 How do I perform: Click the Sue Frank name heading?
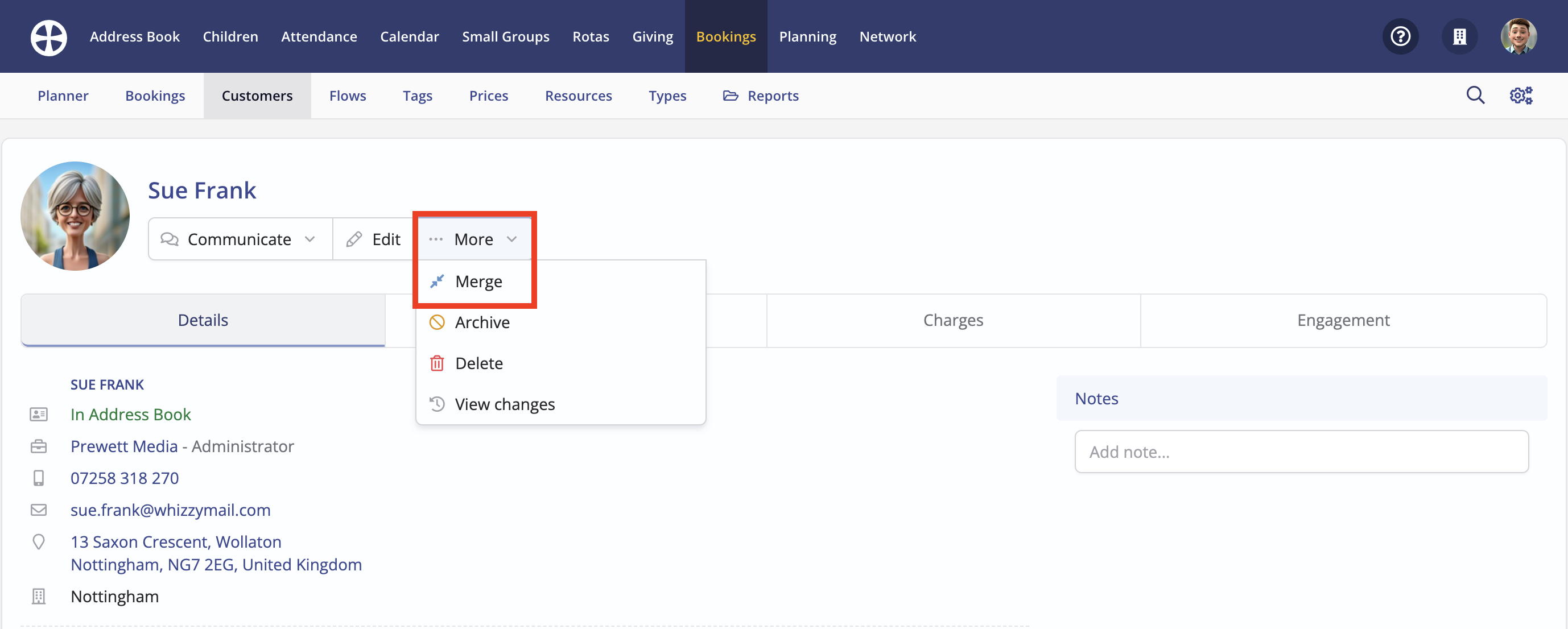(202, 191)
